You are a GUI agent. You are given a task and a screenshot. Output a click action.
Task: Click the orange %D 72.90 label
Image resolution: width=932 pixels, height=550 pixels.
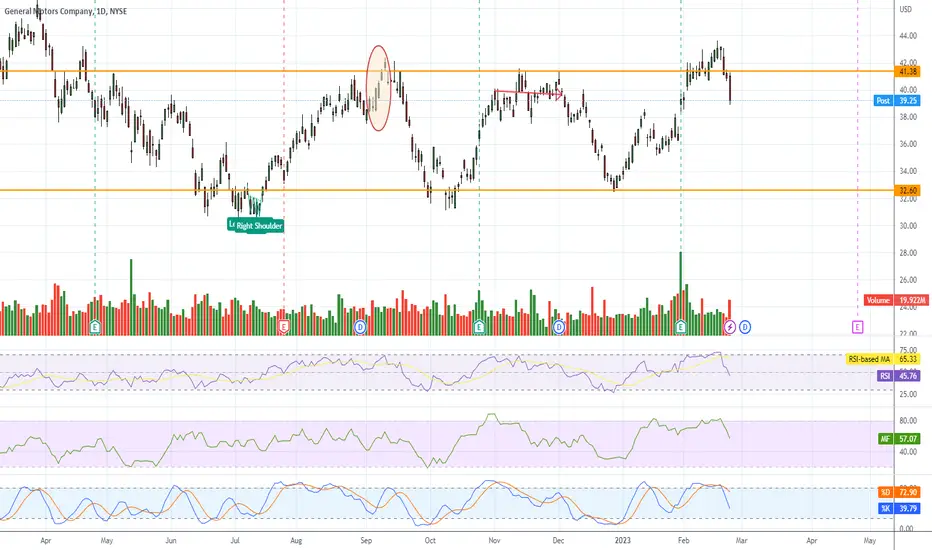click(x=899, y=492)
